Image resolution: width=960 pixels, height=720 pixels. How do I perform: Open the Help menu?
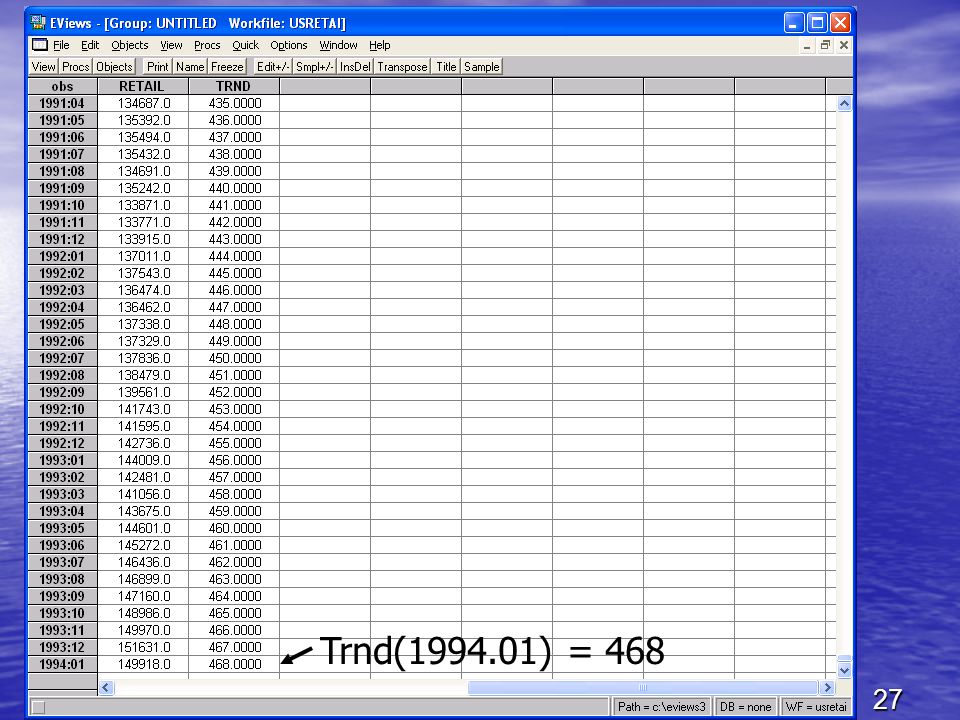point(380,45)
